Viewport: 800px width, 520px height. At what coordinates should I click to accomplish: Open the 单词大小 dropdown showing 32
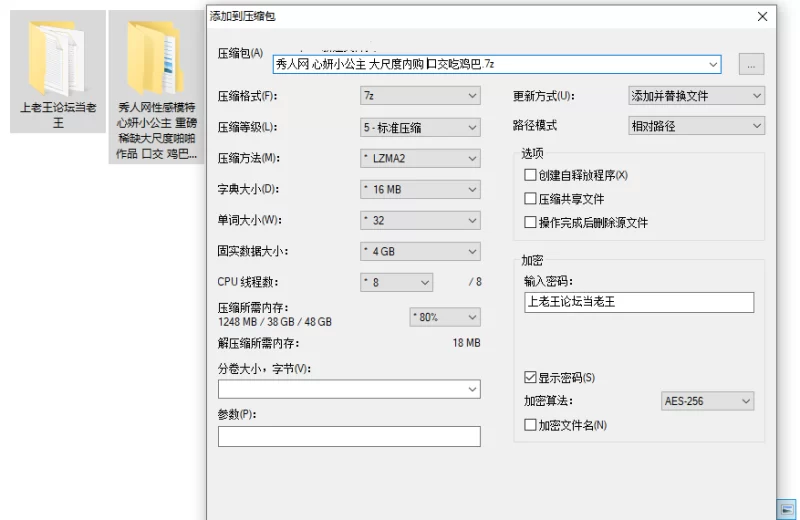click(x=420, y=220)
